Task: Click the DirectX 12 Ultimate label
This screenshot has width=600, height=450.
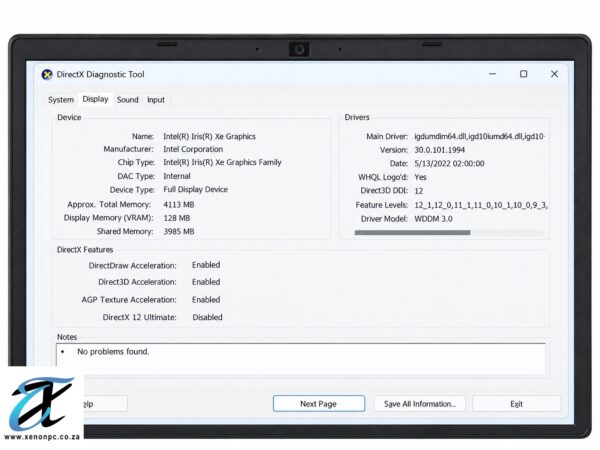Action: click(x=139, y=317)
